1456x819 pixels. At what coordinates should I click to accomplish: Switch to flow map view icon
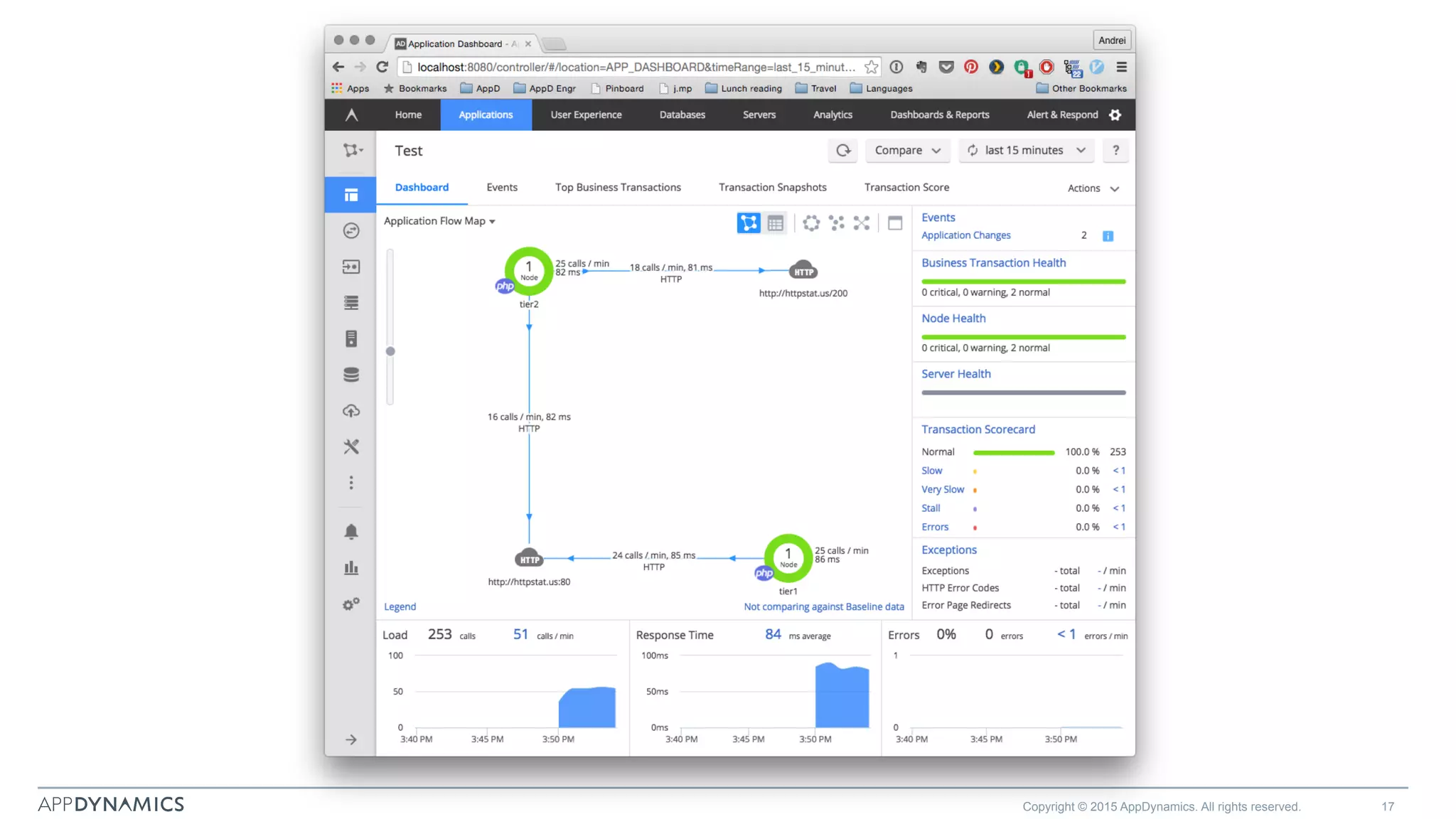(x=749, y=223)
